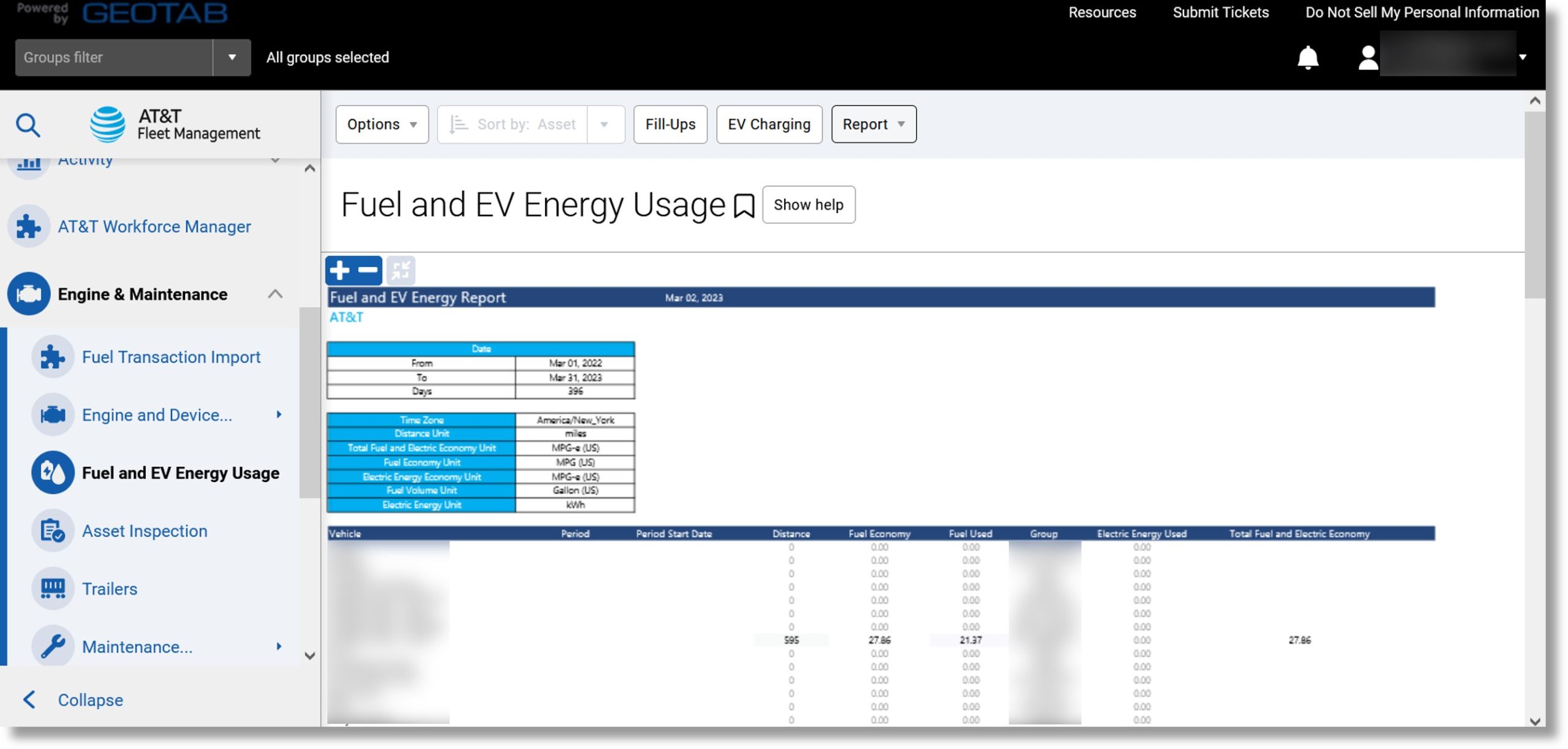Click the fit-to-screen shrink icon

tap(401, 270)
